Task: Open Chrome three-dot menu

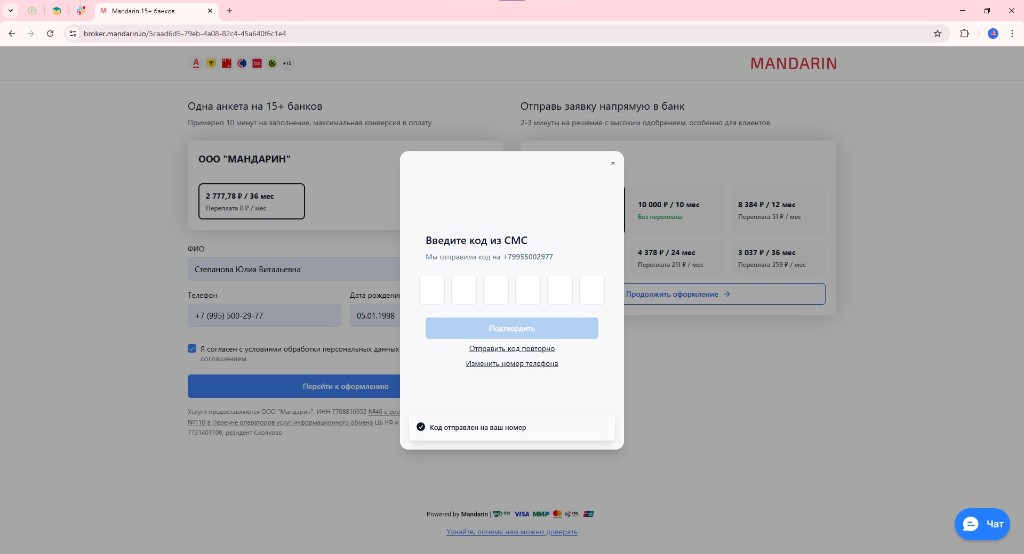Action: pyautogui.click(x=1012, y=33)
